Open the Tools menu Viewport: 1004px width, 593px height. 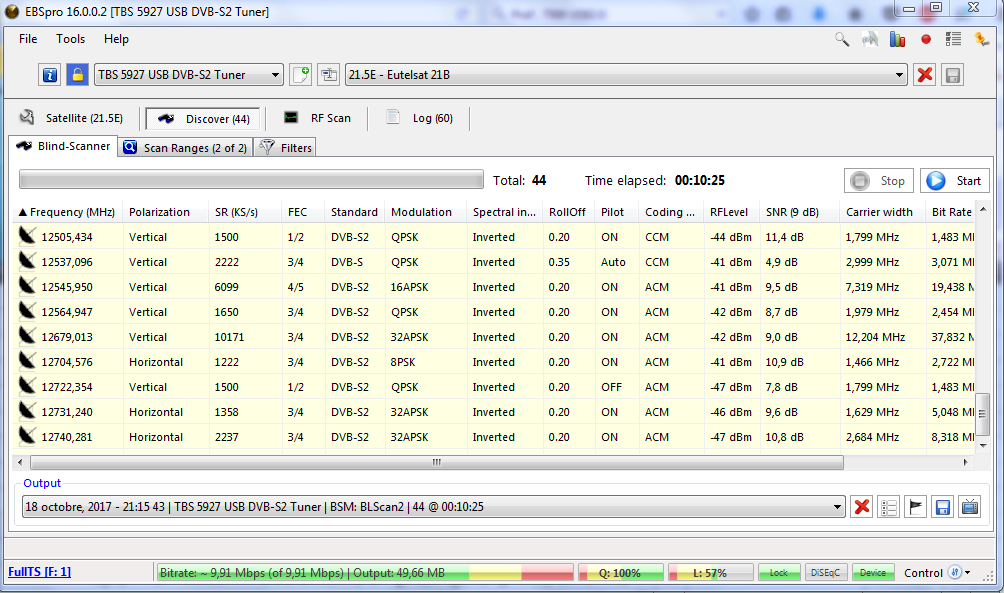[x=70, y=39]
